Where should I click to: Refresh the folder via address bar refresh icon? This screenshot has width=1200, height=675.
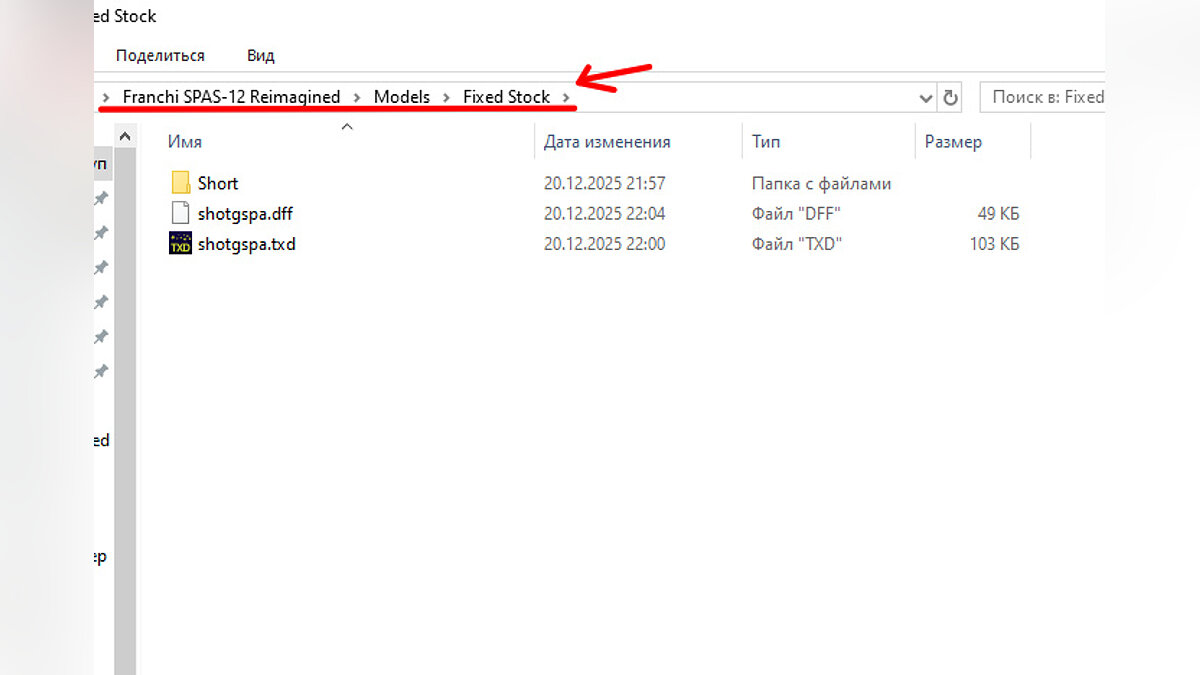[x=951, y=97]
